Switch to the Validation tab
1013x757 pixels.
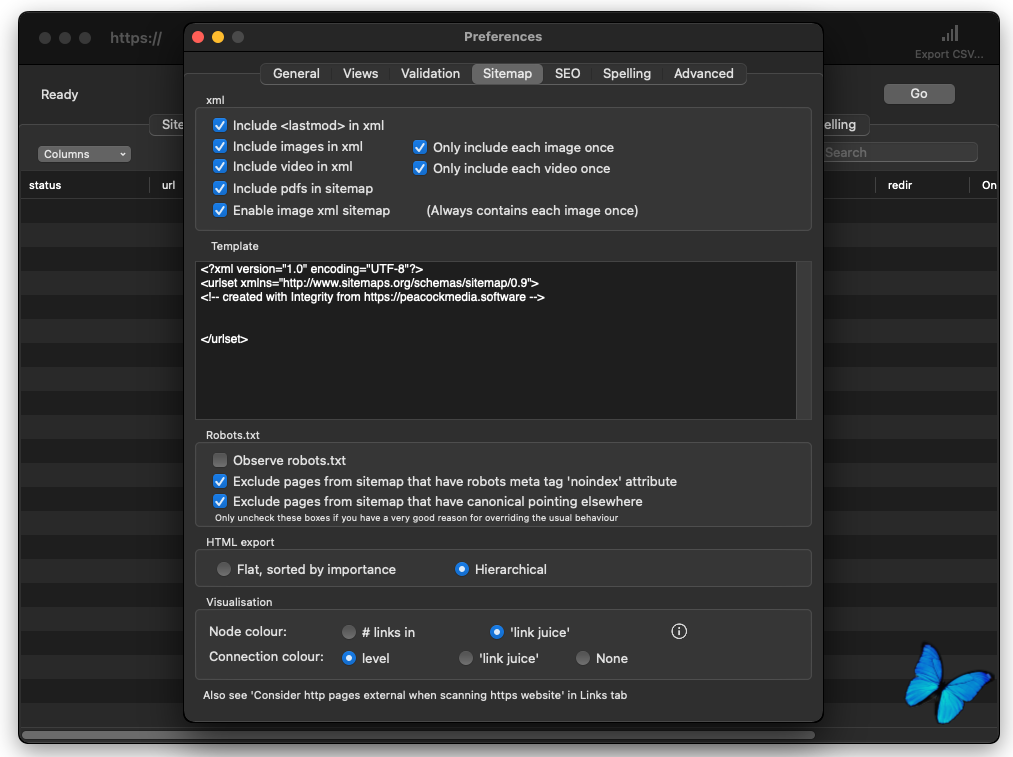pyautogui.click(x=430, y=73)
